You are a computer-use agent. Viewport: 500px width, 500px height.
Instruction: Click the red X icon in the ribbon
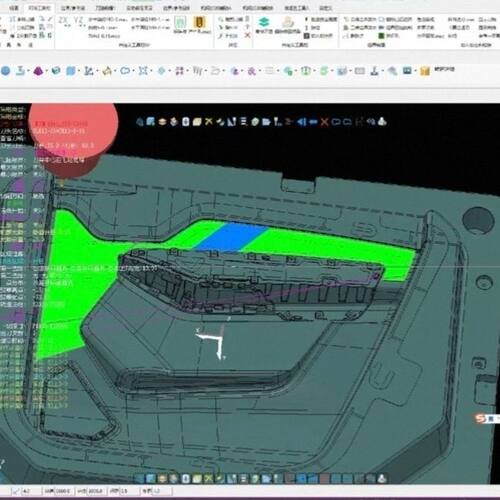[x=247, y=35]
